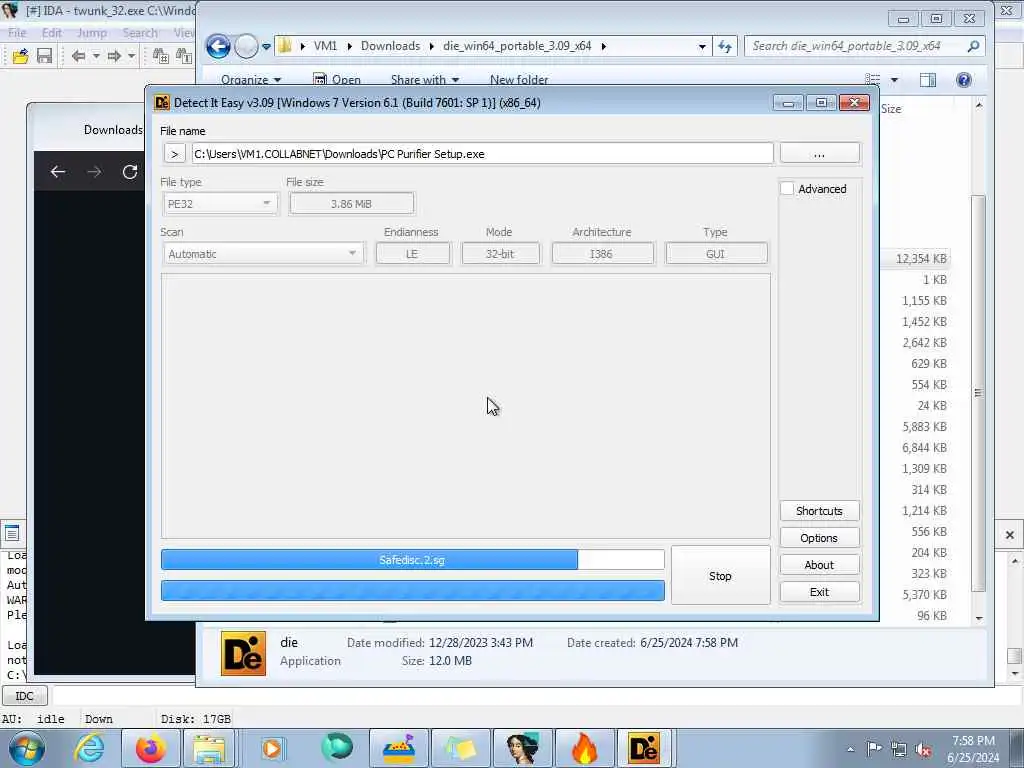Screen dimensions: 1024x768
Task: Click the Explorer refresh icon
Action: click(x=725, y=46)
